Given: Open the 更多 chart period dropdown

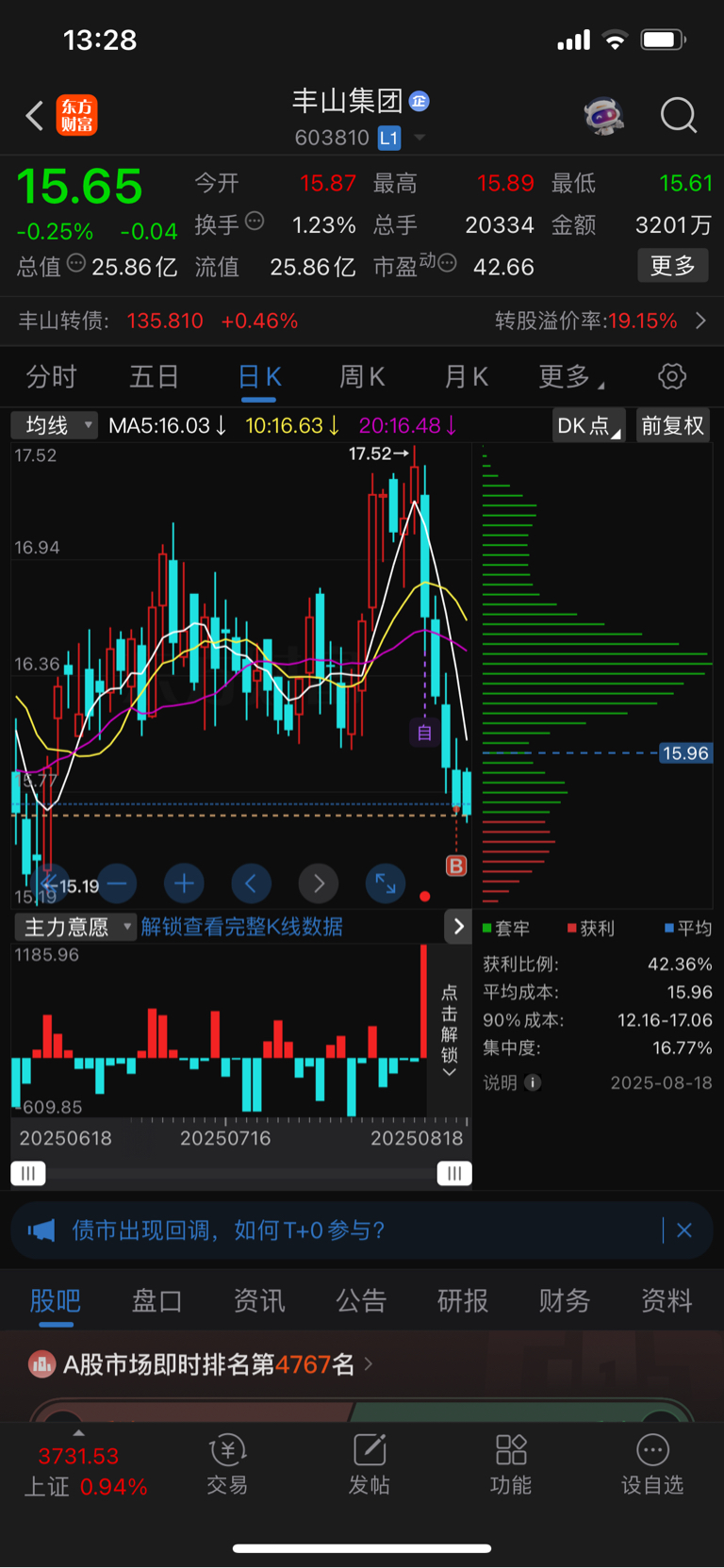Looking at the screenshot, I should point(571,378).
